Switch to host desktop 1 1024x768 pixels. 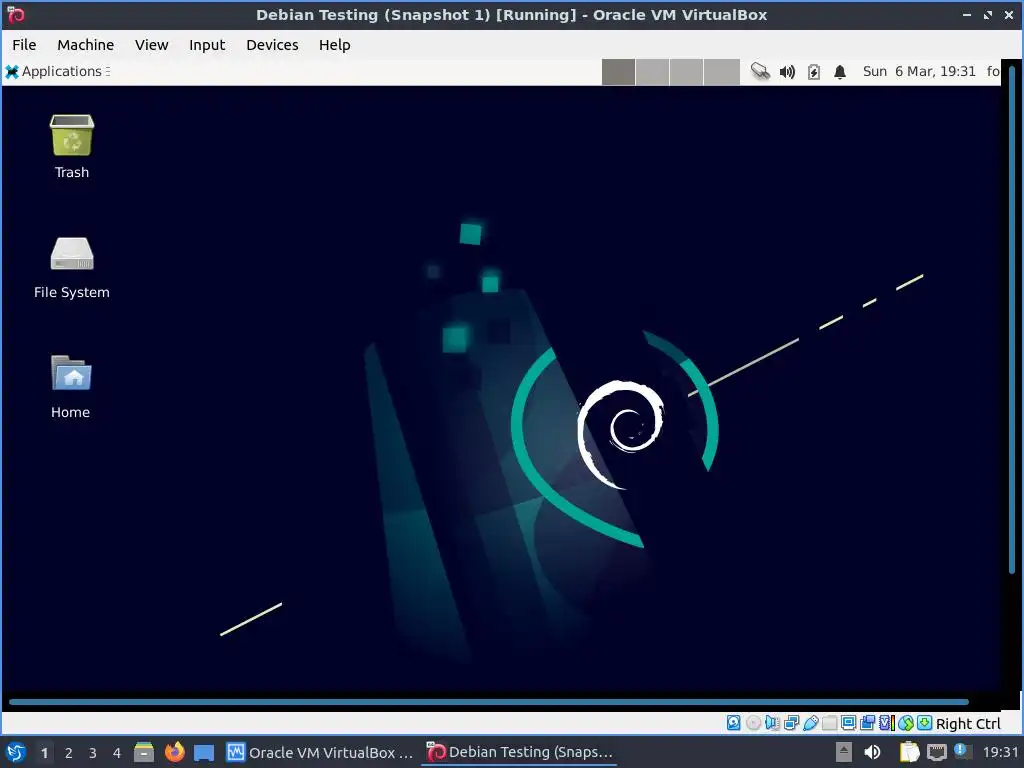44,753
